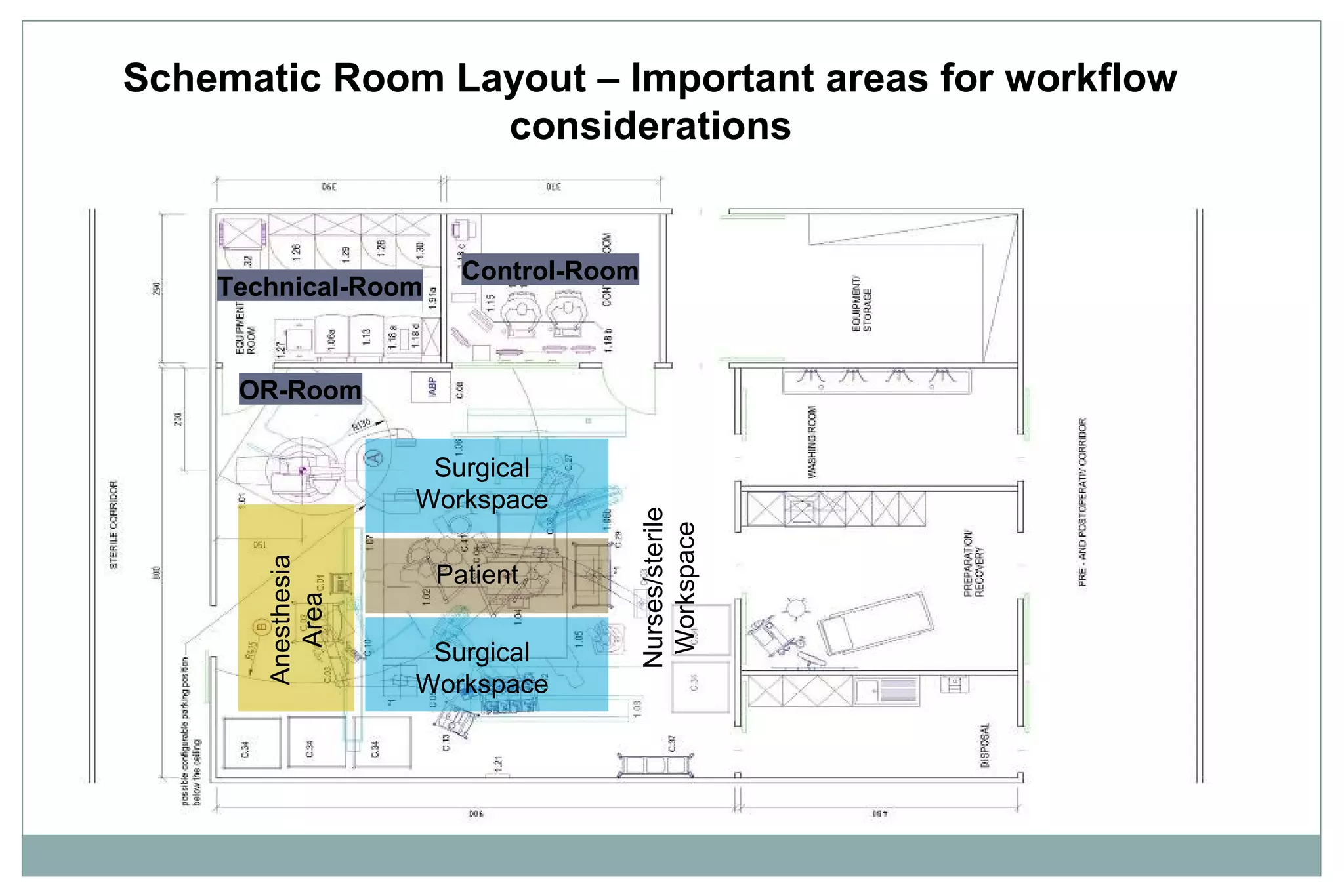The image size is (1344, 896).
Task: Click the 1.13 equipment label
Action: pyautogui.click(x=366, y=337)
